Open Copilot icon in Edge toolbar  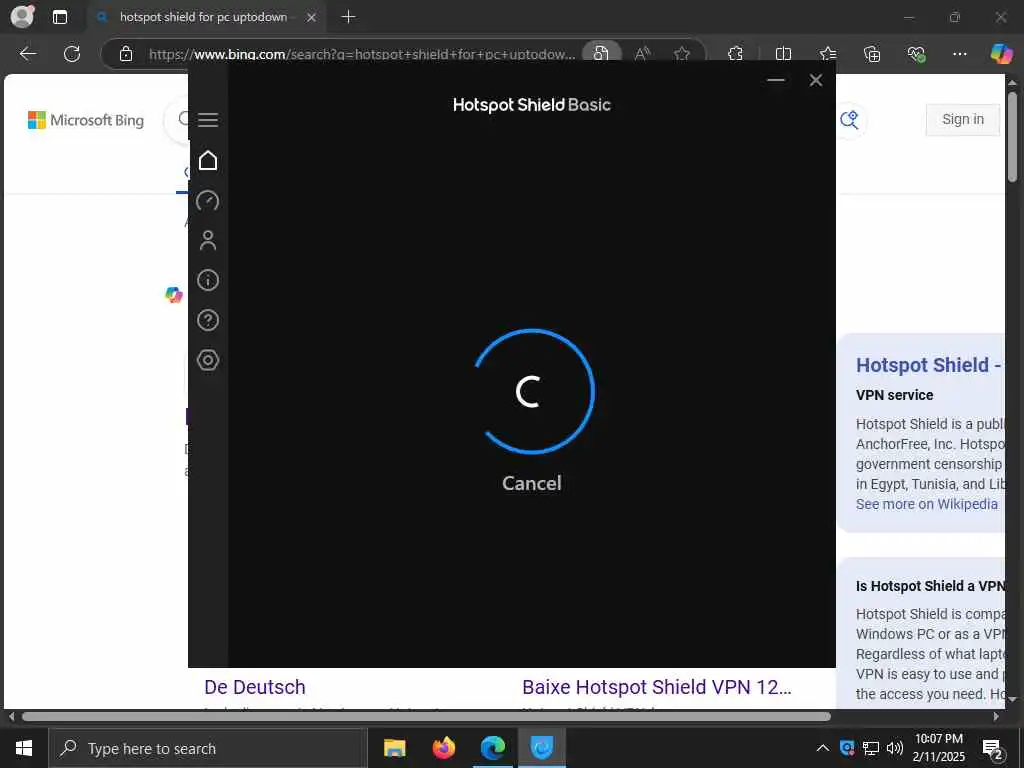(x=1001, y=54)
